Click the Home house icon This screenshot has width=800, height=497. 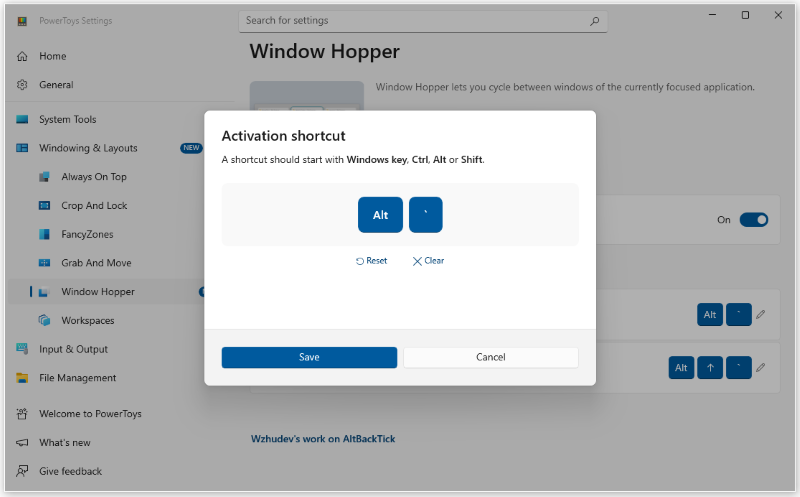click(x=22, y=56)
